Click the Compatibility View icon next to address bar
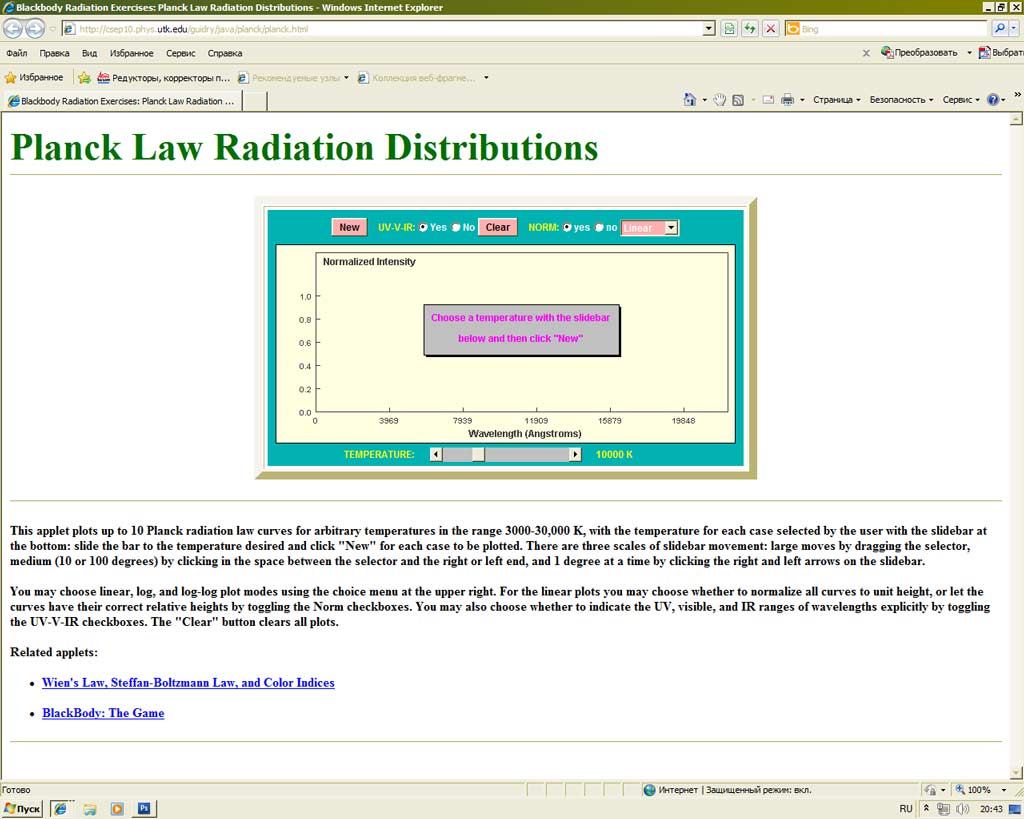The image size is (1024, 819). (x=729, y=29)
